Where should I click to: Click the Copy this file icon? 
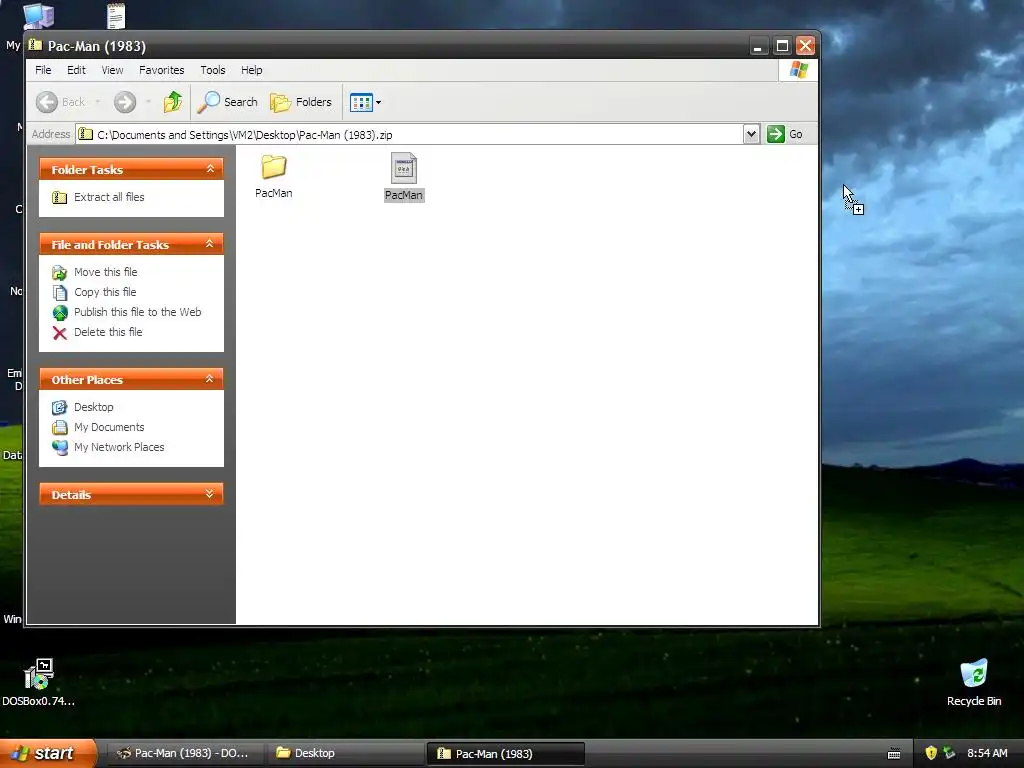point(59,293)
